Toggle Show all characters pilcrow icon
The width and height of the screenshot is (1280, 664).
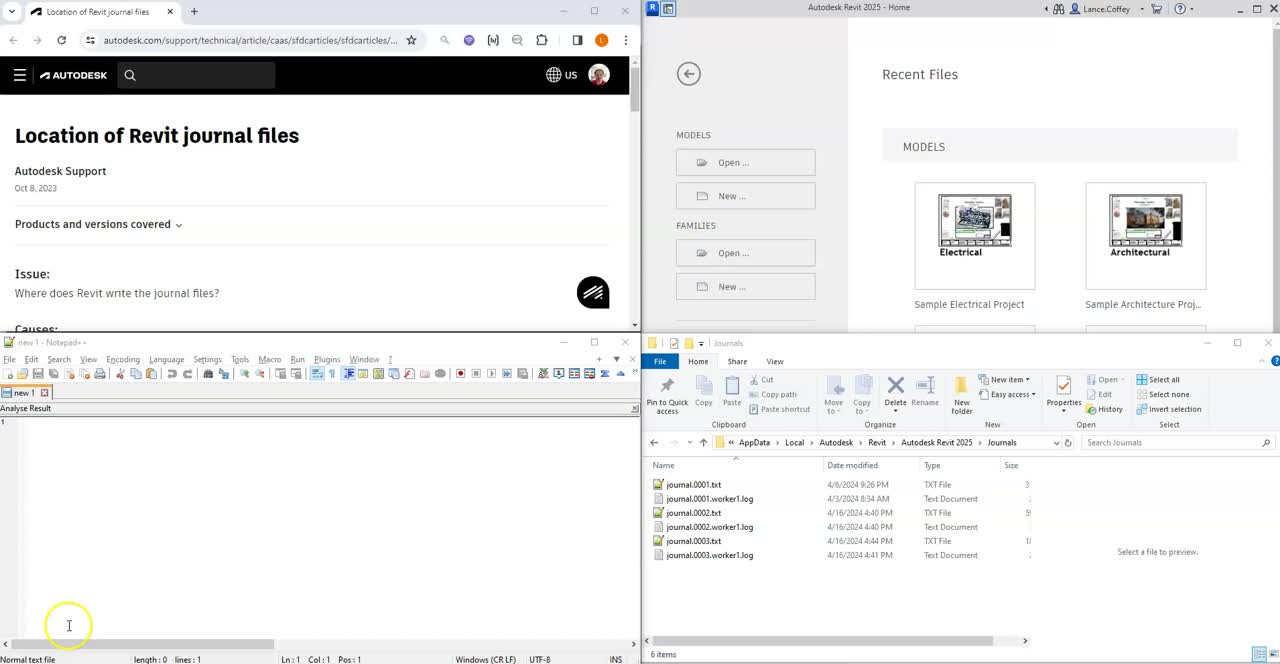[x=332, y=374]
